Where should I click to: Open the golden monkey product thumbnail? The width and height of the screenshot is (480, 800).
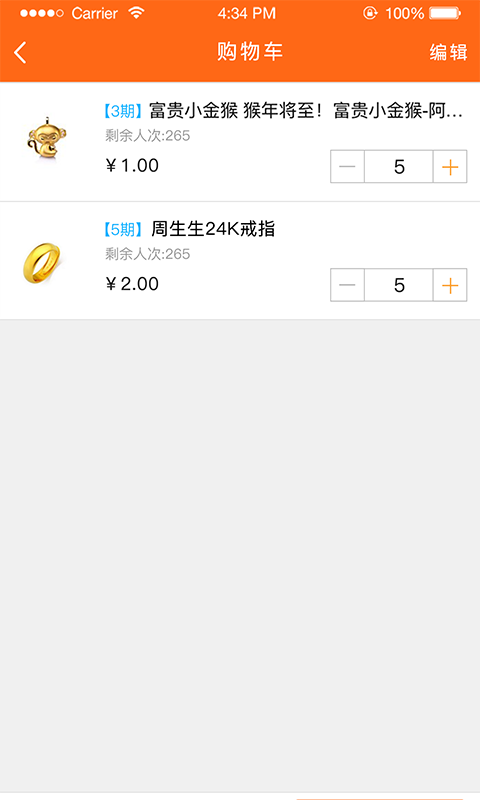[x=46, y=138]
